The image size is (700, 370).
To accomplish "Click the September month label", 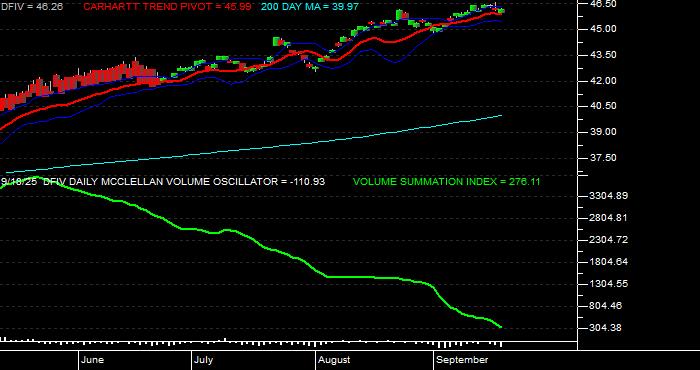I will tap(462, 360).
